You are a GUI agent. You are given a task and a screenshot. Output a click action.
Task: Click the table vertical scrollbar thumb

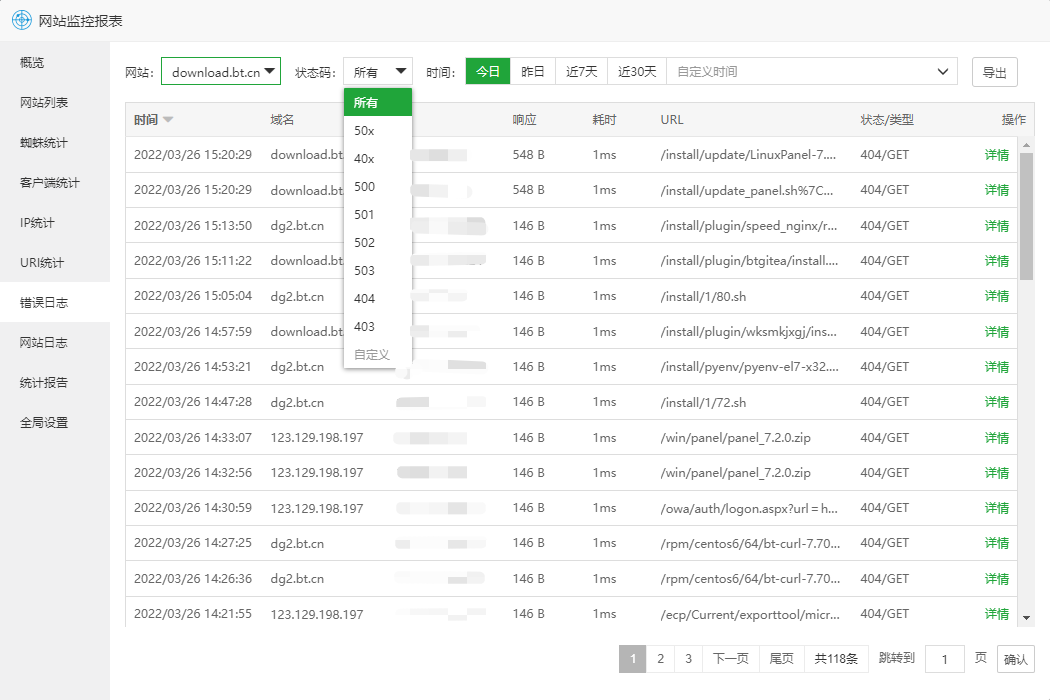[x=1026, y=216]
